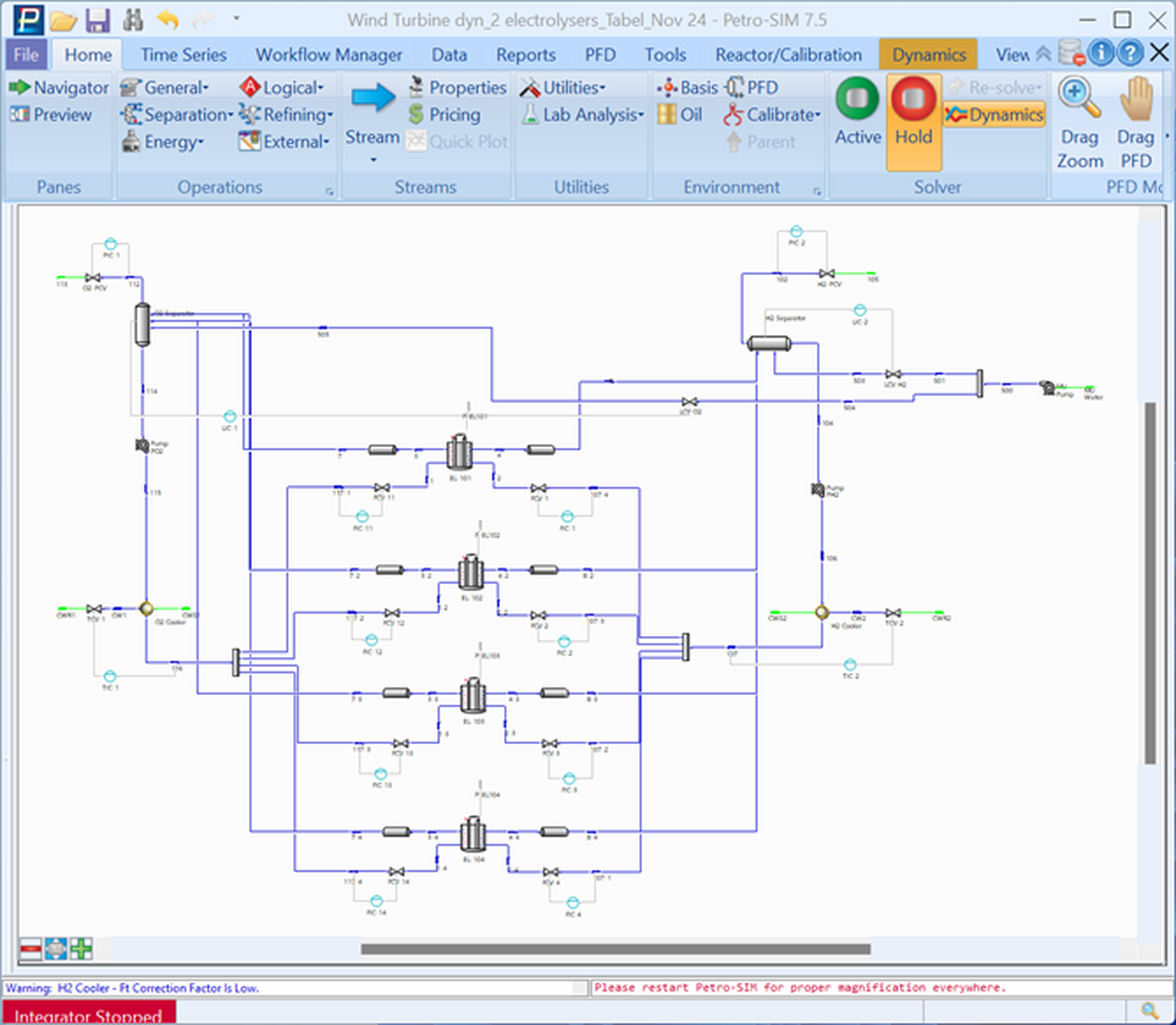Open the Workflow Manager ribbon tab
Image resolution: width=1176 pixels, height=1025 pixels.
click(x=329, y=55)
